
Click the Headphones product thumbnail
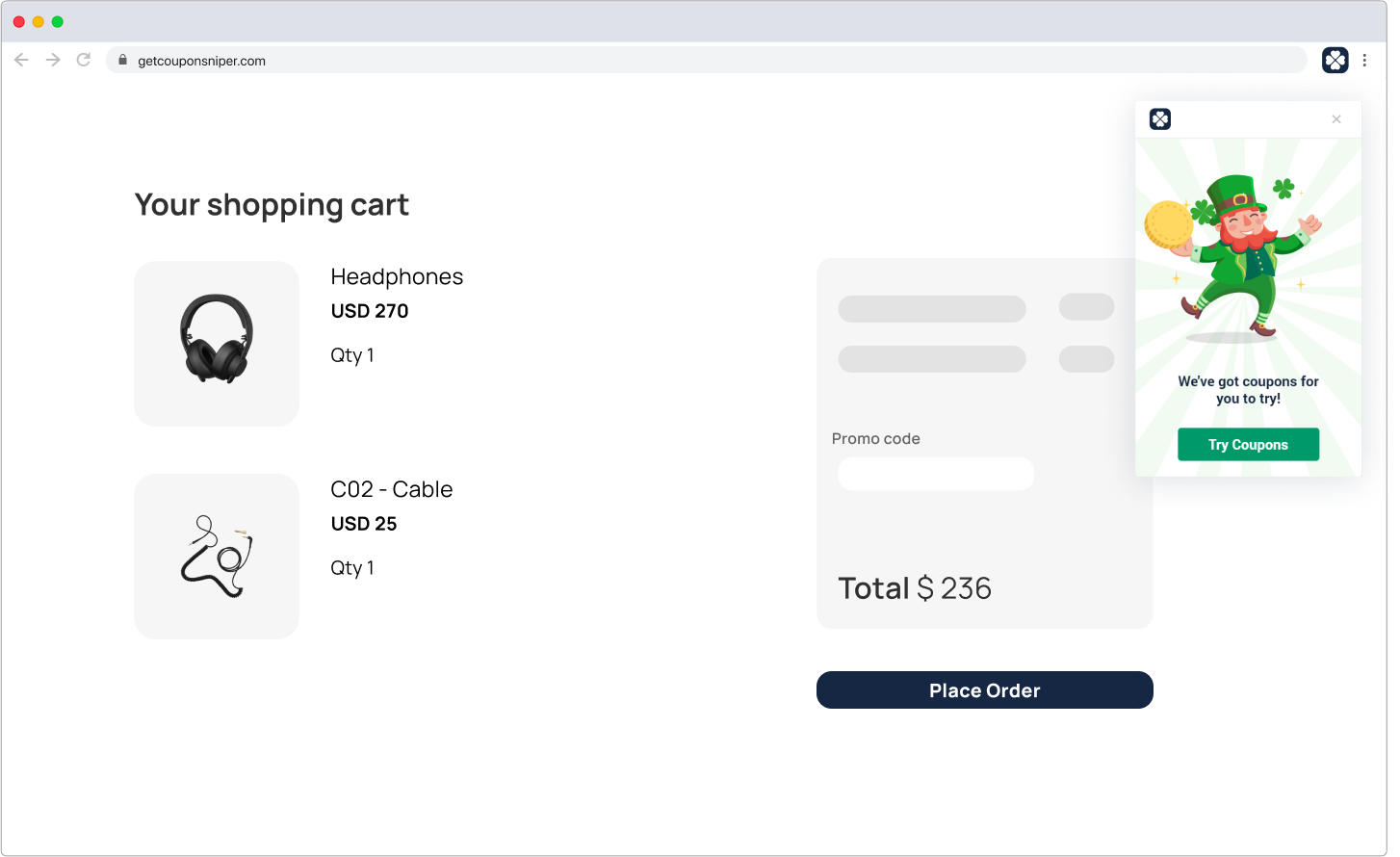click(x=217, y=344)
